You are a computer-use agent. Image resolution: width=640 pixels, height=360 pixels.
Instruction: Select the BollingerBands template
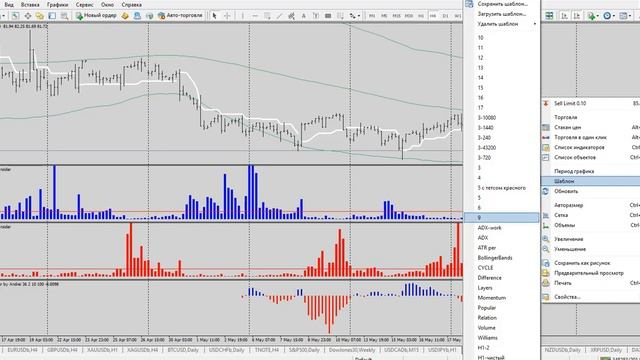pos(495,258)
